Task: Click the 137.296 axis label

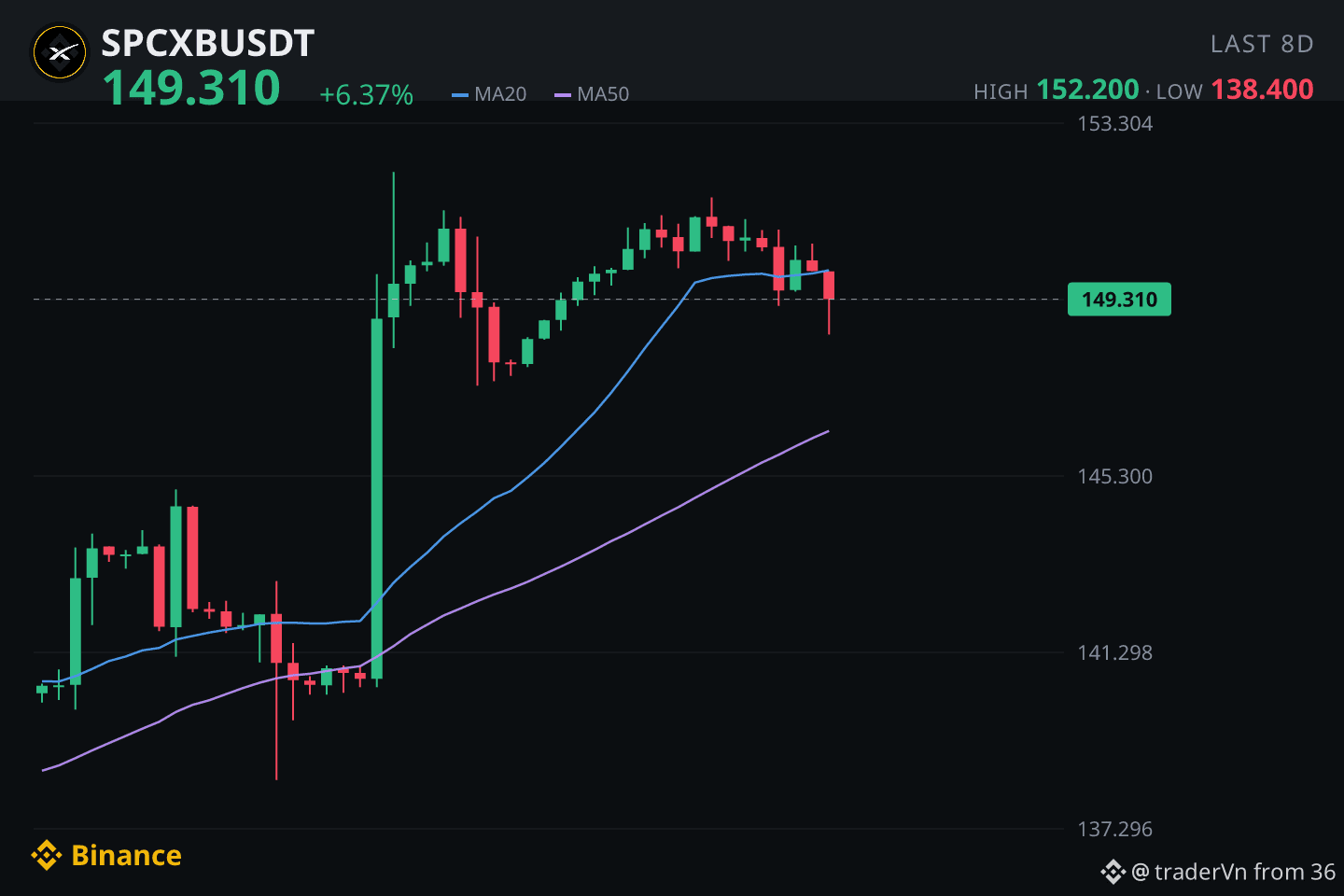Action: pyautogui.click(x=1115, y=829)
